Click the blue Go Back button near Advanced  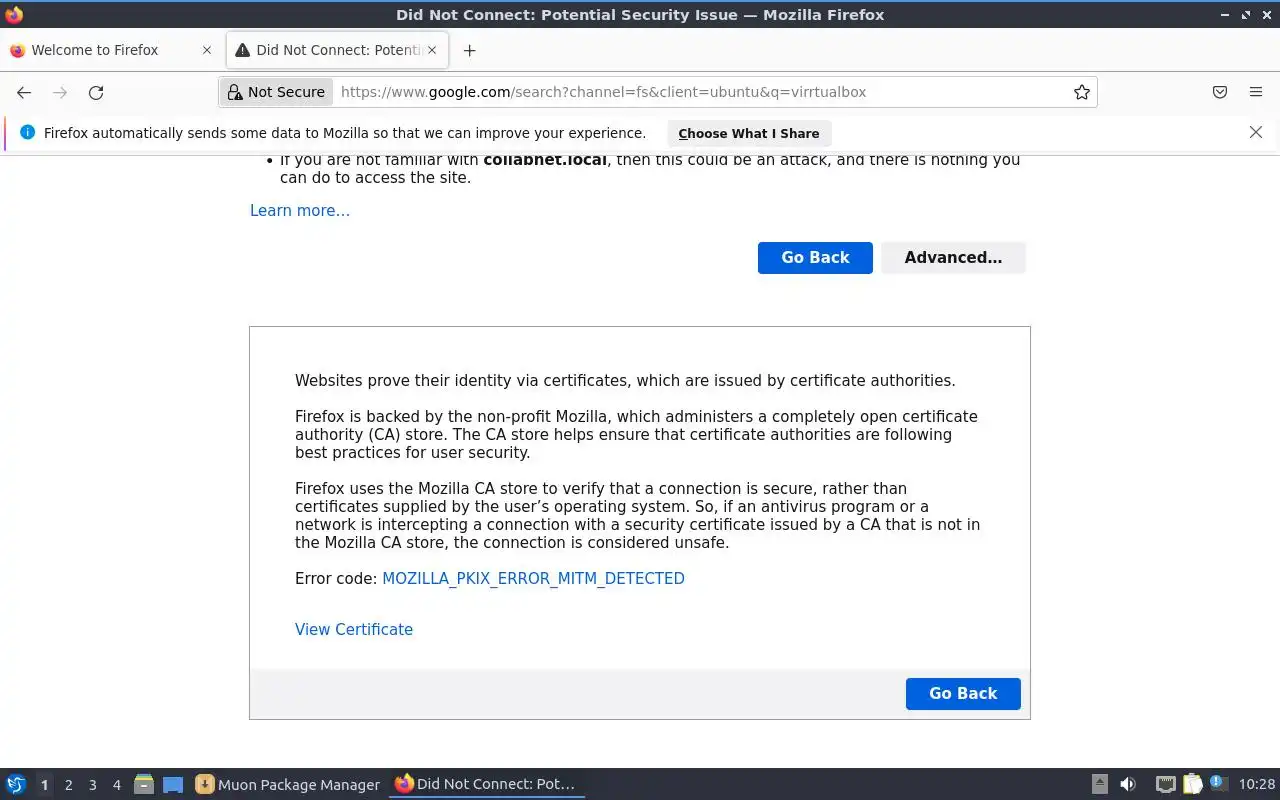click(815, 257)
